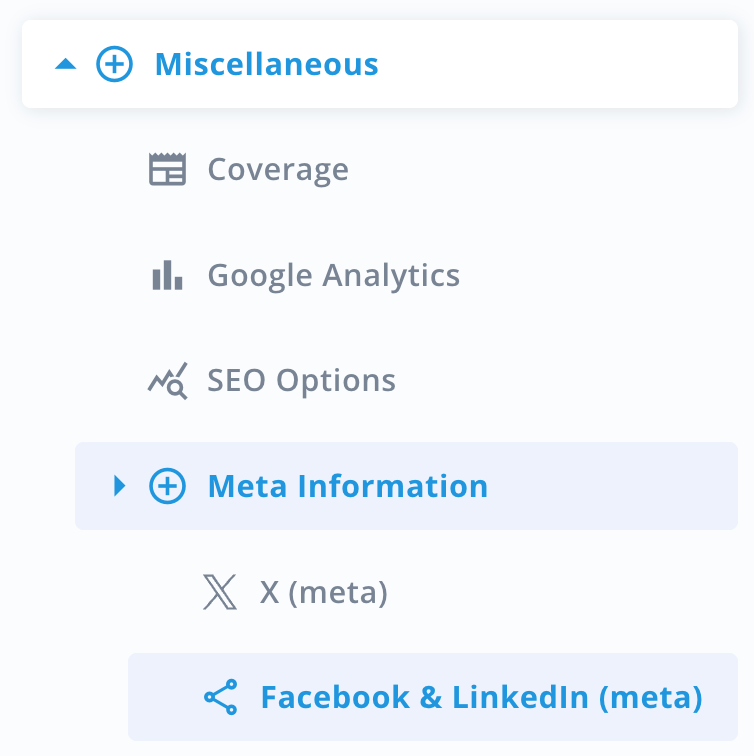The height and width of the screenshot is (756, 754).
Task: Select the Meta Information label
Action: pyautogui.click(x=347, y=487)
